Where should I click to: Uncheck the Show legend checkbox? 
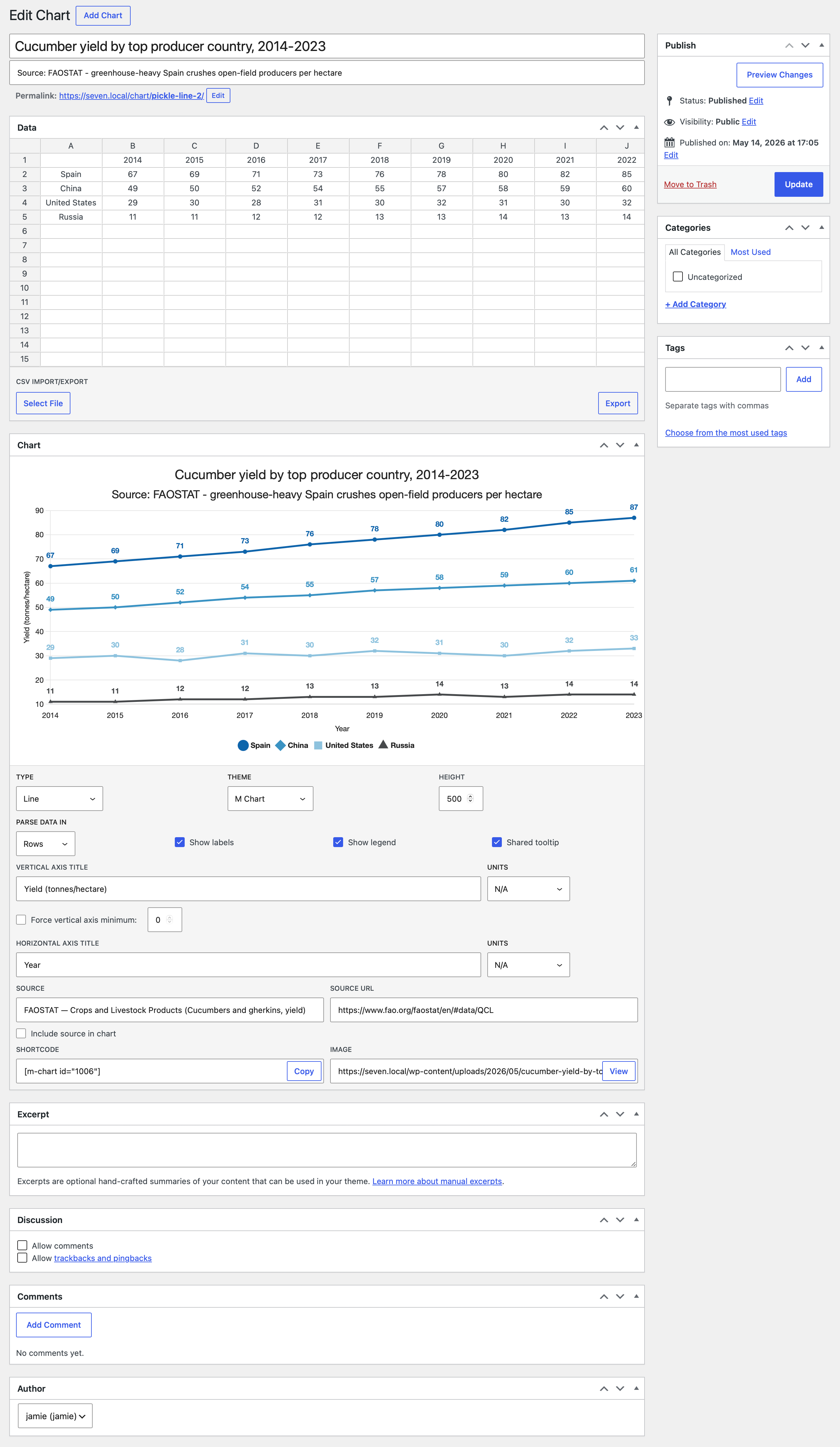click(x=338, y=842)
